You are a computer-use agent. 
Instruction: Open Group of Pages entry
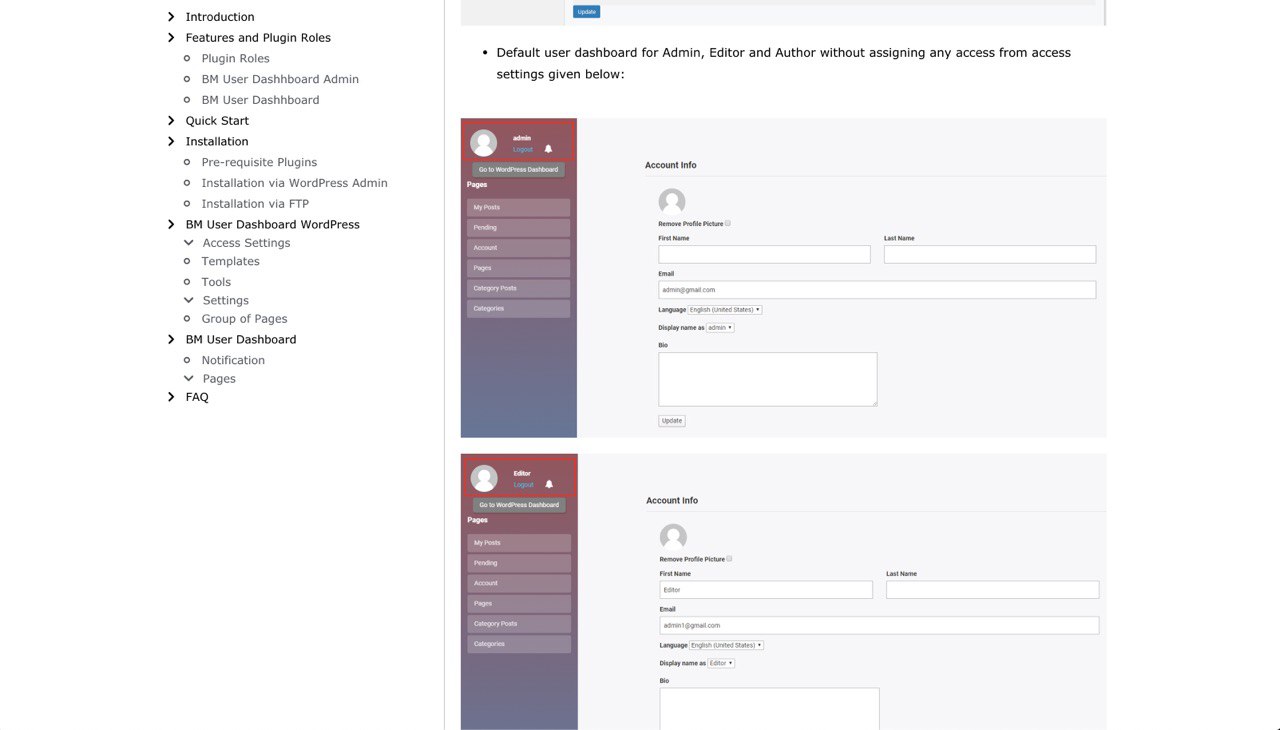click(x=244, y=319)
